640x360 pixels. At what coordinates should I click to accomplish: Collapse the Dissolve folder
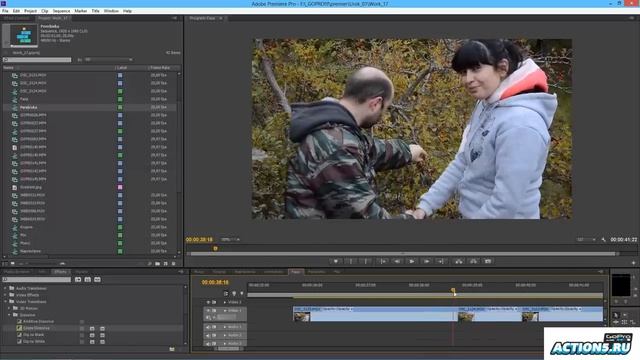9,315
